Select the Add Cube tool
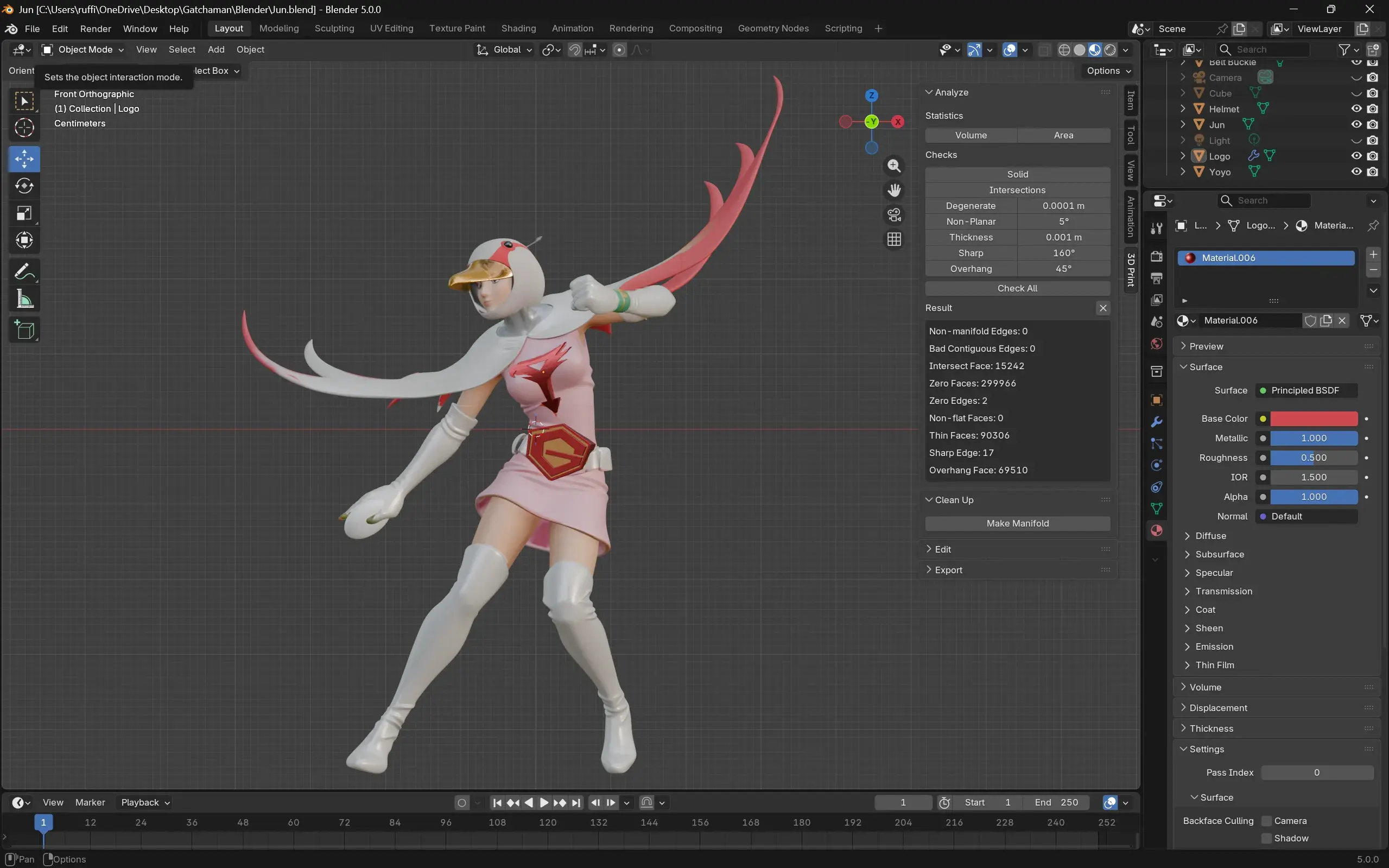 point(24,330)
